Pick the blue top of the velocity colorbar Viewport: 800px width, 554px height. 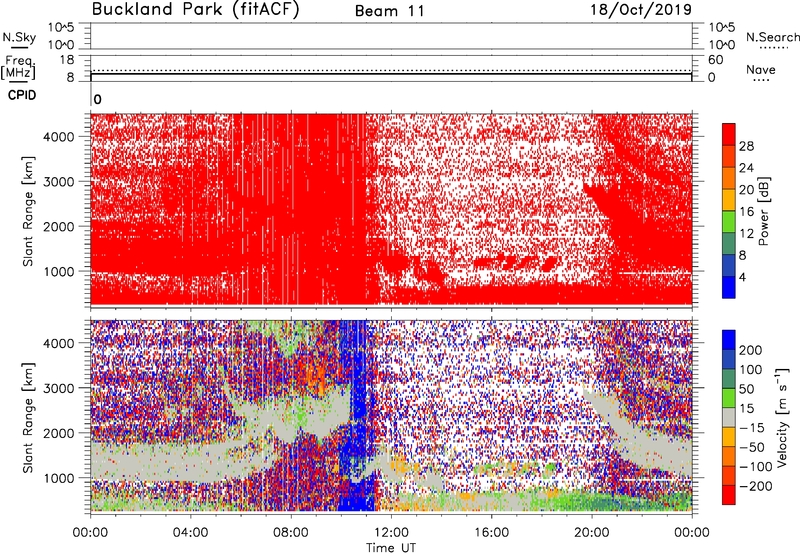coord(729,340)
